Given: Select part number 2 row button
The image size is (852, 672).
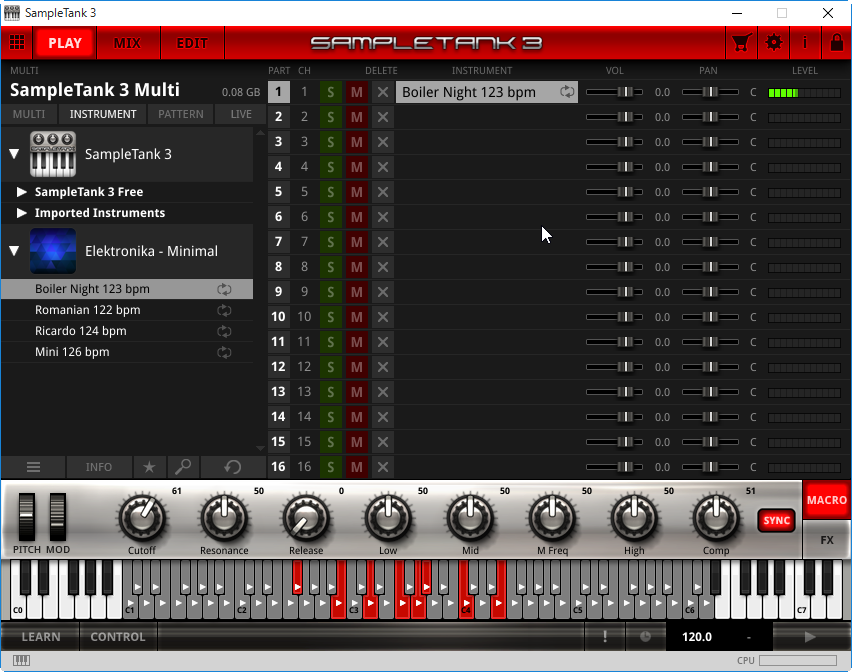Looking at the screenshot, I should (278, 117).
